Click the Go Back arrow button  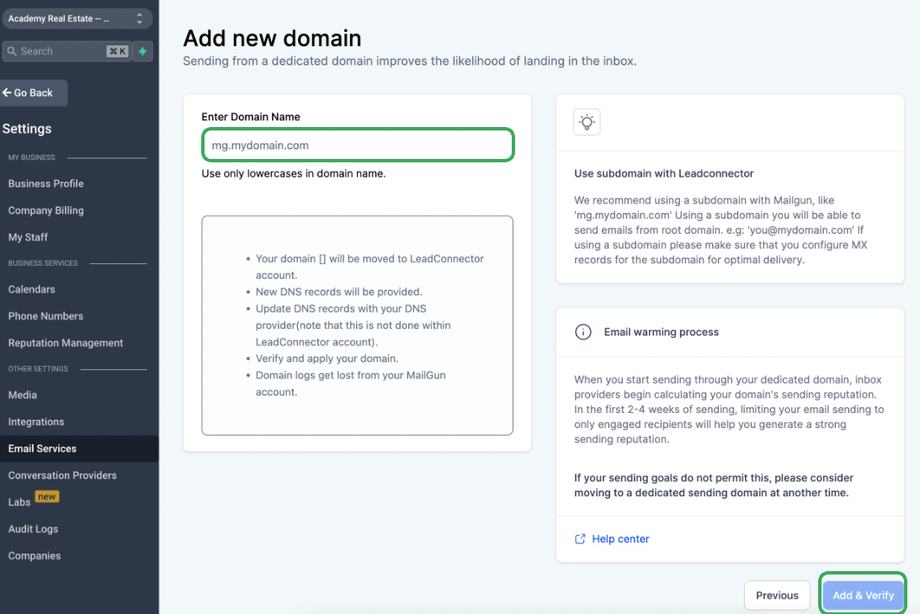pyautogui.click(x=33, y=93)
